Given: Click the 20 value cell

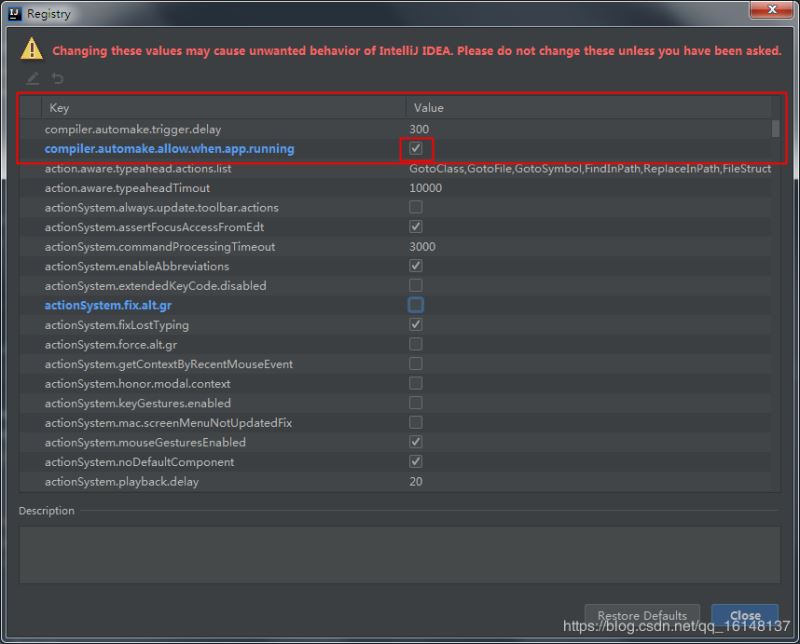Looking at the screenshot, I should coord(416,481).
